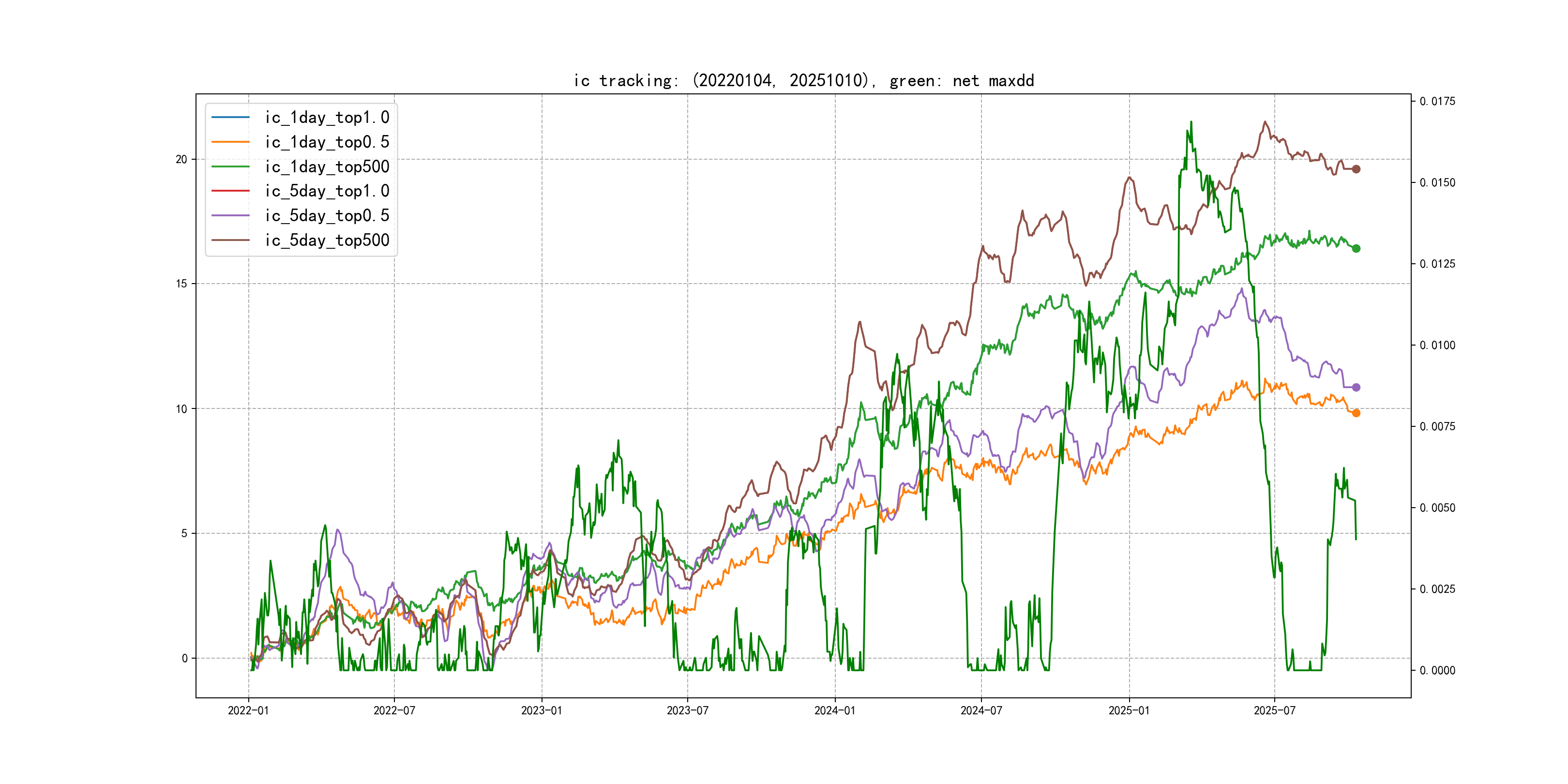The height and width of the screenshot is (784, 1568).
Task: Click the red legend line swatch
Action: click(230, 191)
